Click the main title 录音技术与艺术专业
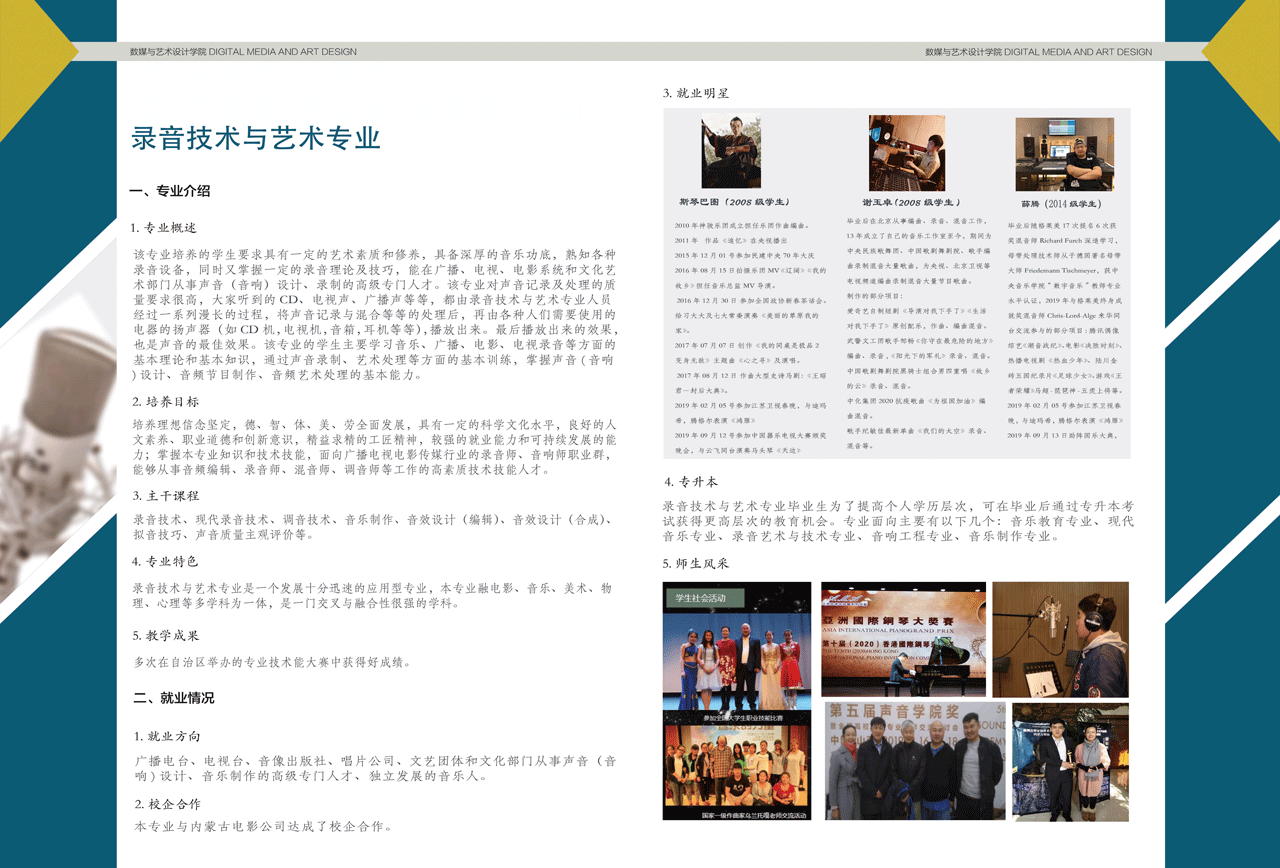 point(256,137)
